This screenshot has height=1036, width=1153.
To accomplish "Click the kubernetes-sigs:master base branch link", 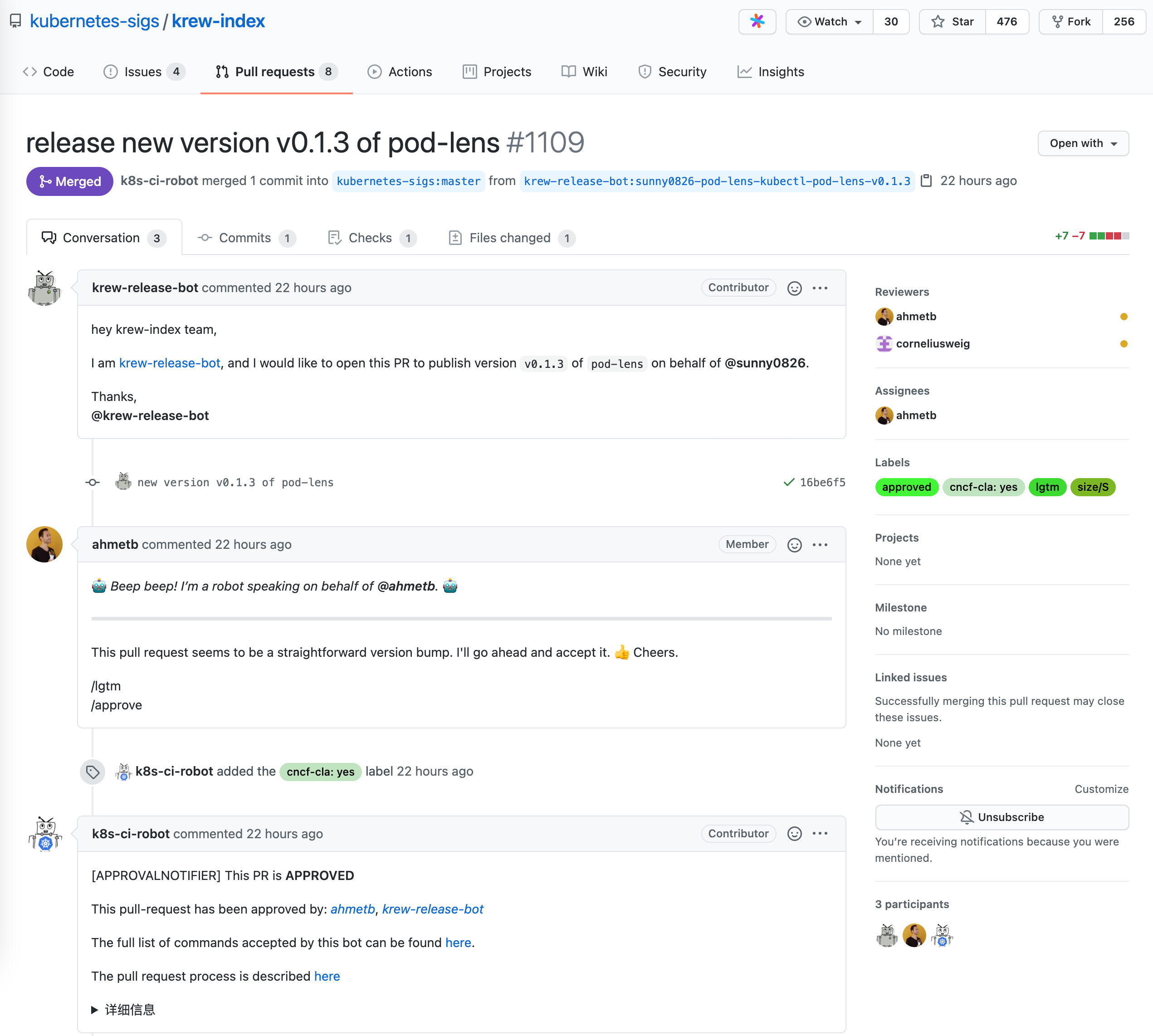I will click(x=409, y=181).
